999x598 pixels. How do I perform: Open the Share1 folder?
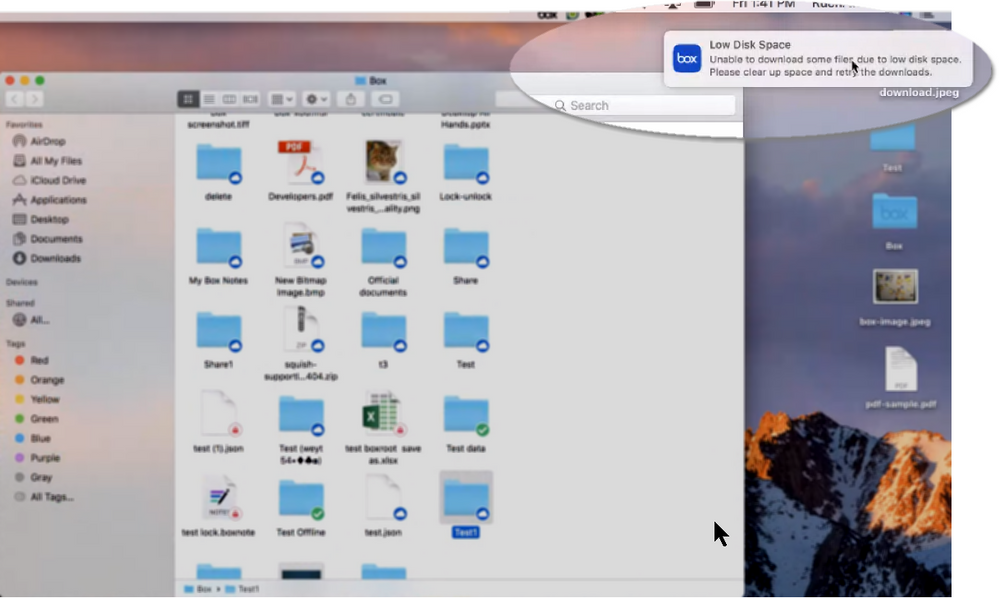219,332
